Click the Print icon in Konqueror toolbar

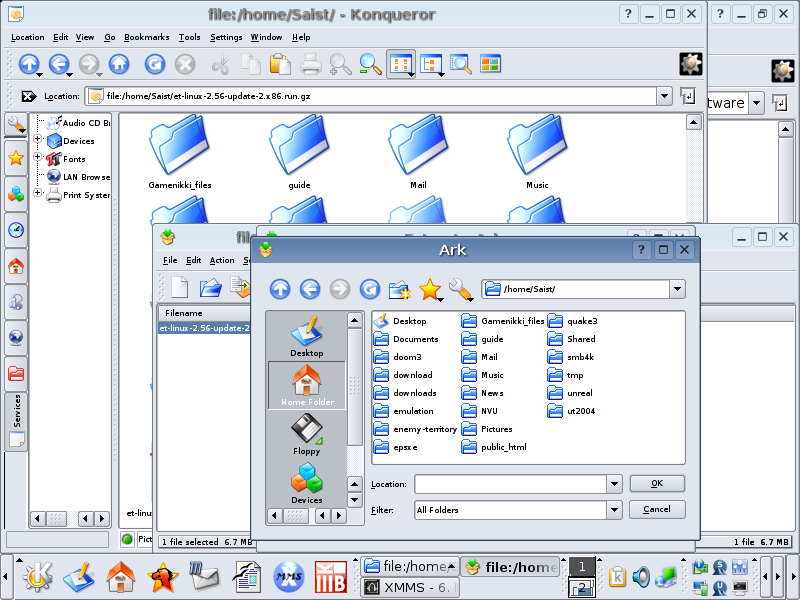tap(311, 65)
